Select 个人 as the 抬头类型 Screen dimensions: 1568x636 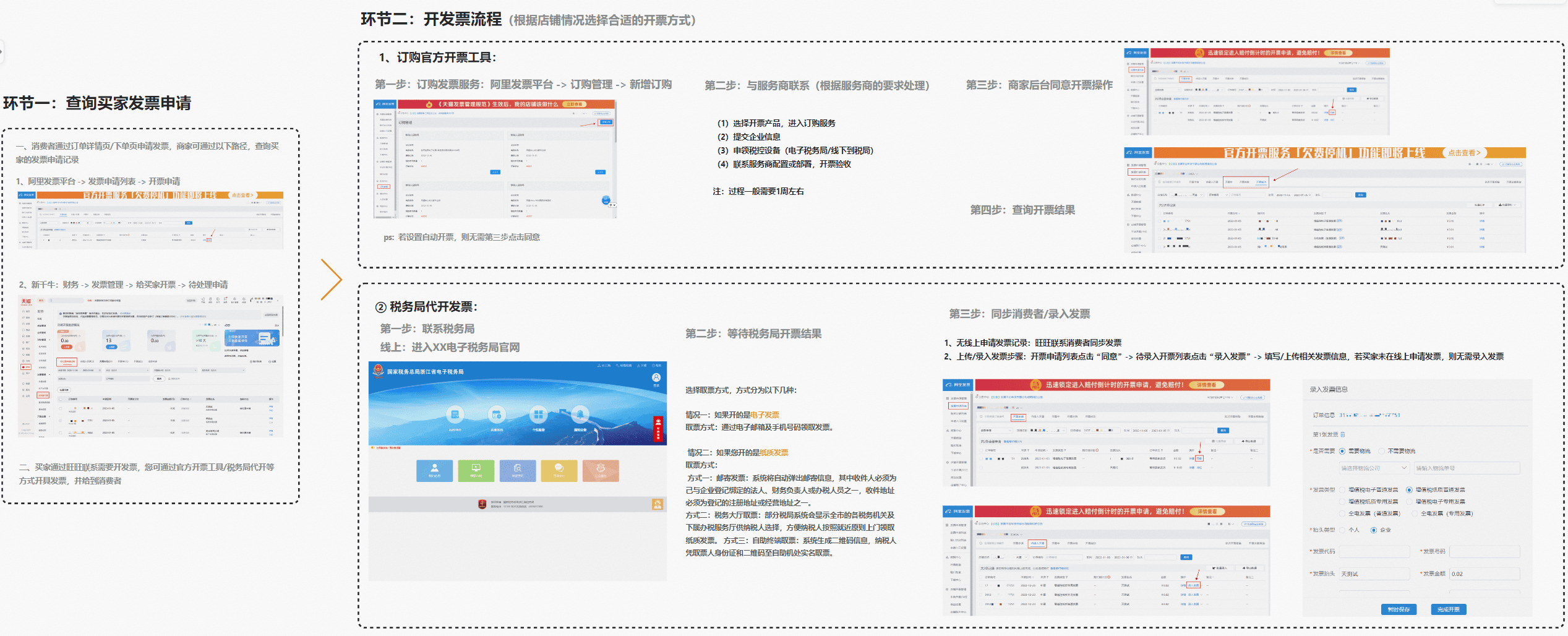point(1342,530)
